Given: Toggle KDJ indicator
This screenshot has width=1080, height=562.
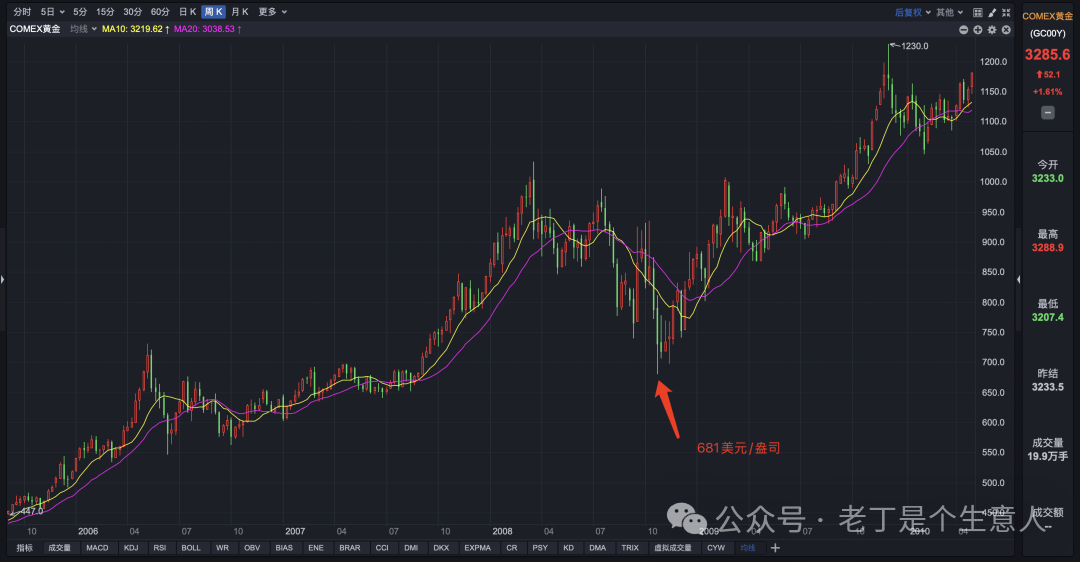Looking at the screenshot, I should tap(131, 548).
